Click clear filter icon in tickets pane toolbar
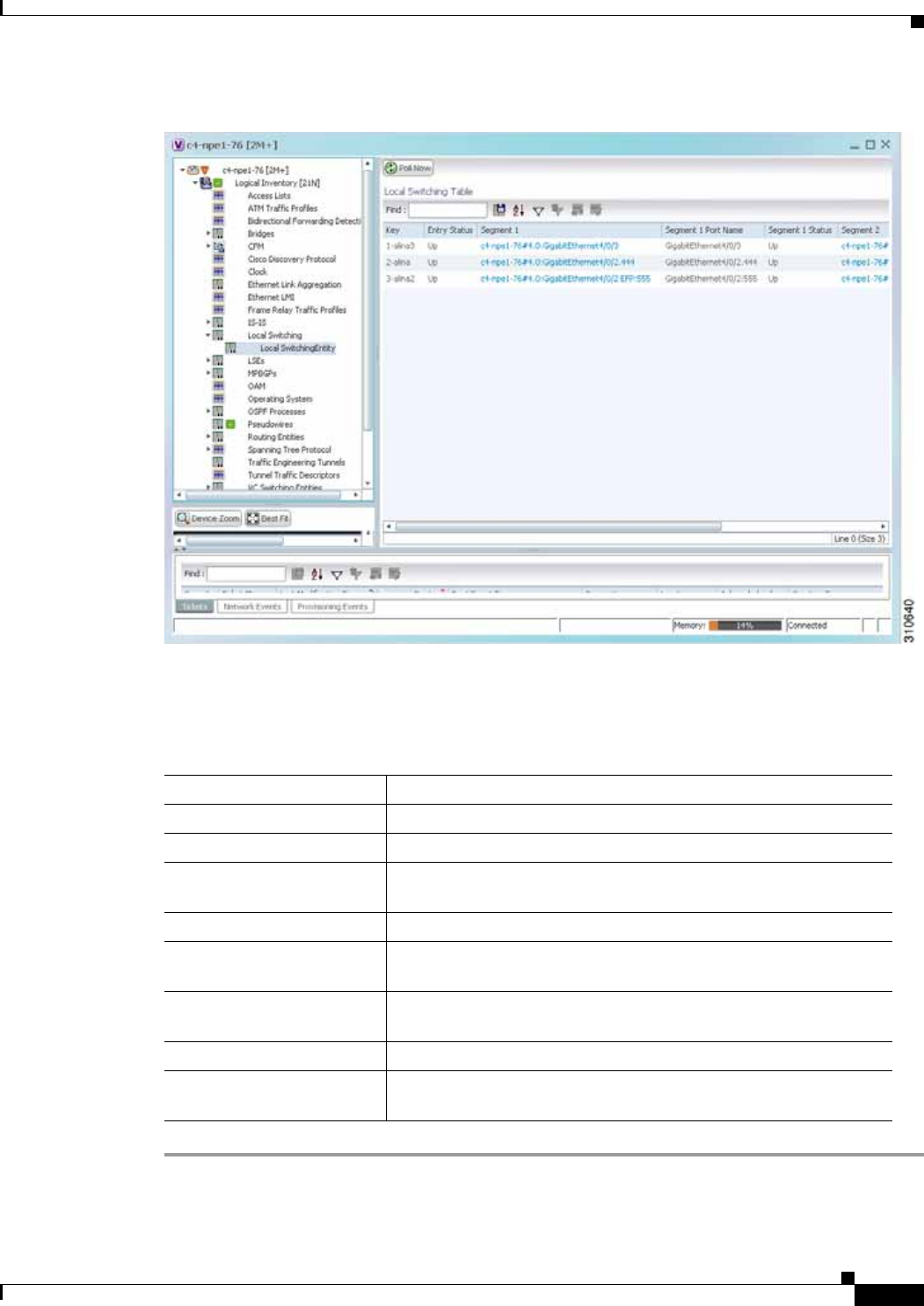This screenshot has height=1306, width=924. [356, 573]
